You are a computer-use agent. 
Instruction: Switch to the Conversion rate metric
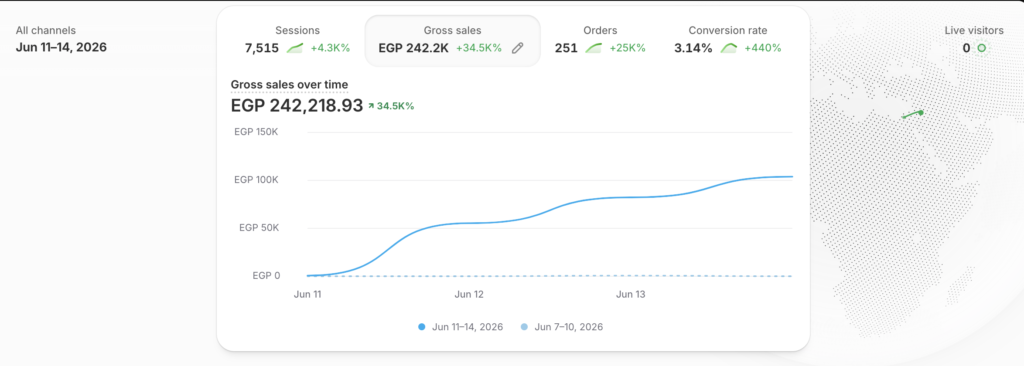point(728,40)
